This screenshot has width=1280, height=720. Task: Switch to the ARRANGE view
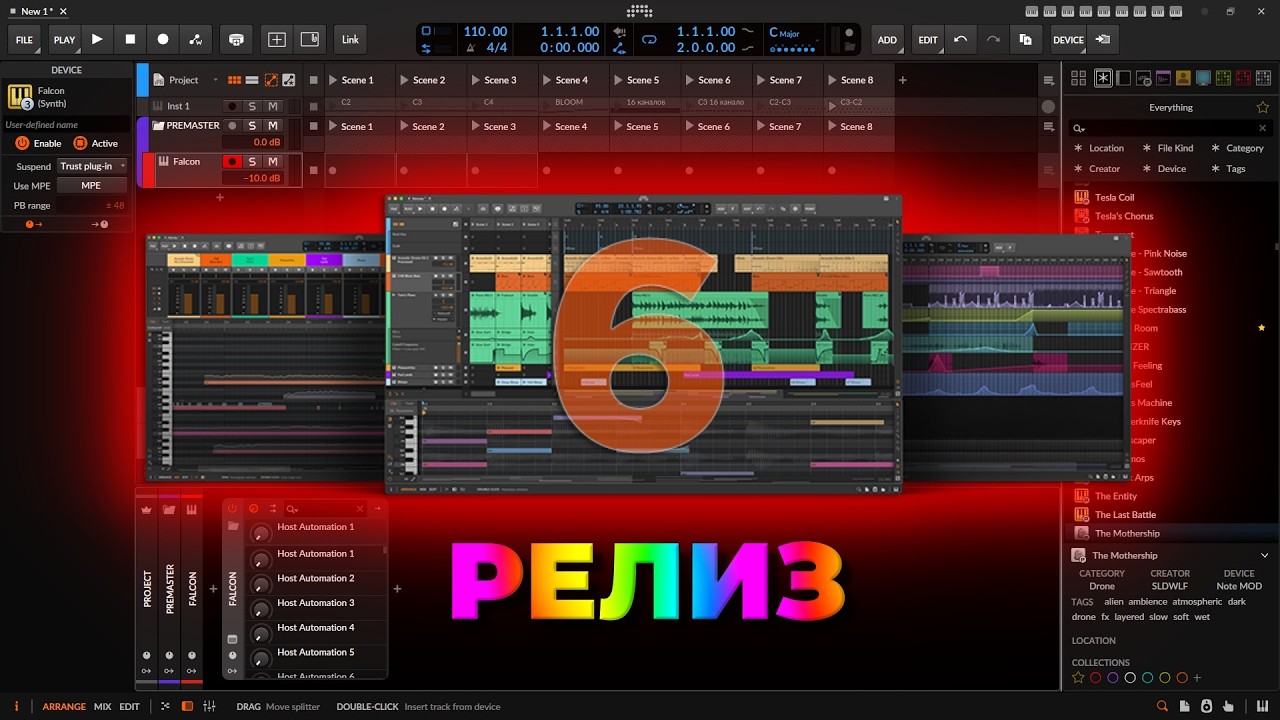tap(64, 707)
